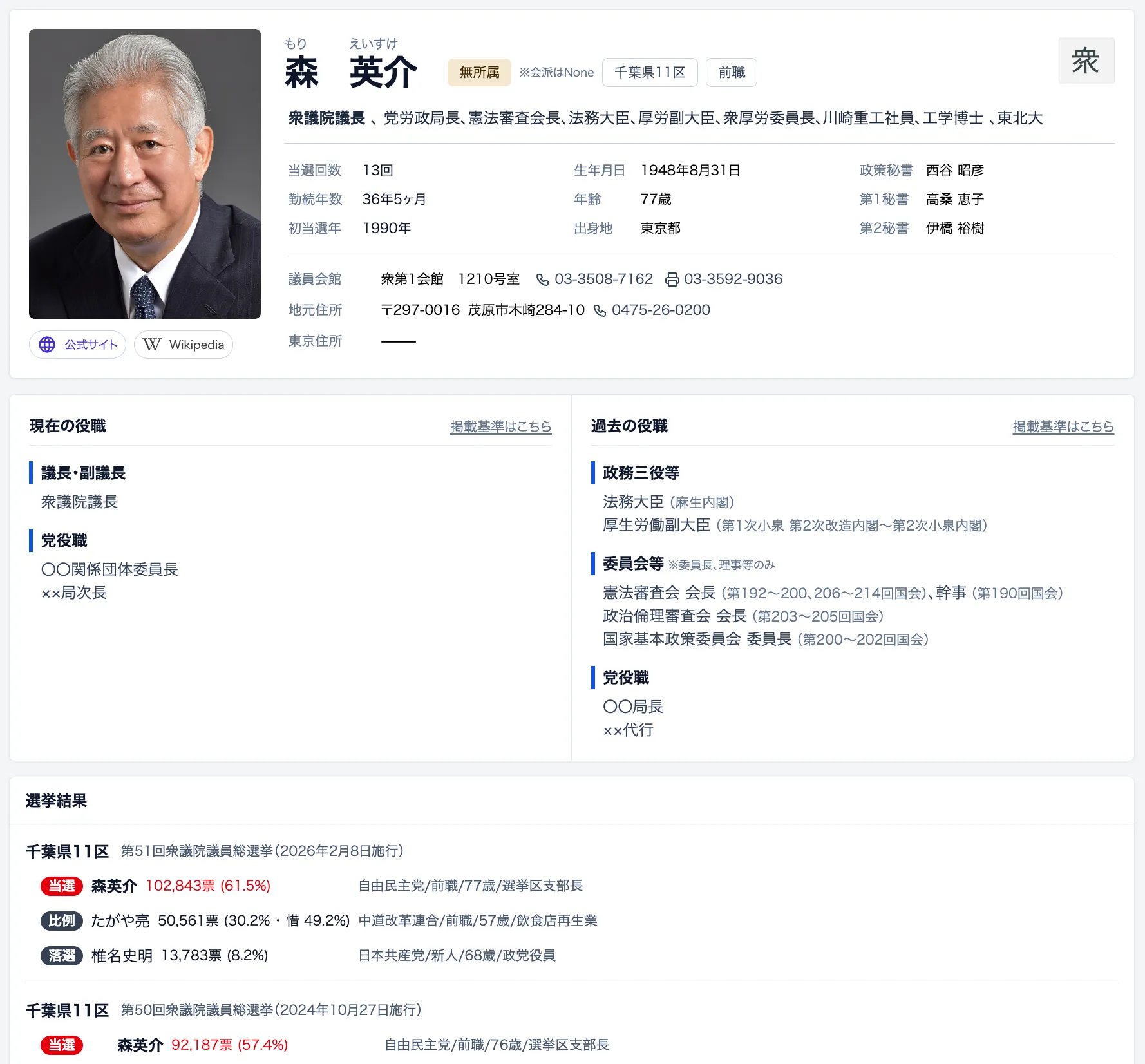This screenshot has height=1064, width=1145.
Task: Click the Wikipedia W icon
Action: [152, 345]
